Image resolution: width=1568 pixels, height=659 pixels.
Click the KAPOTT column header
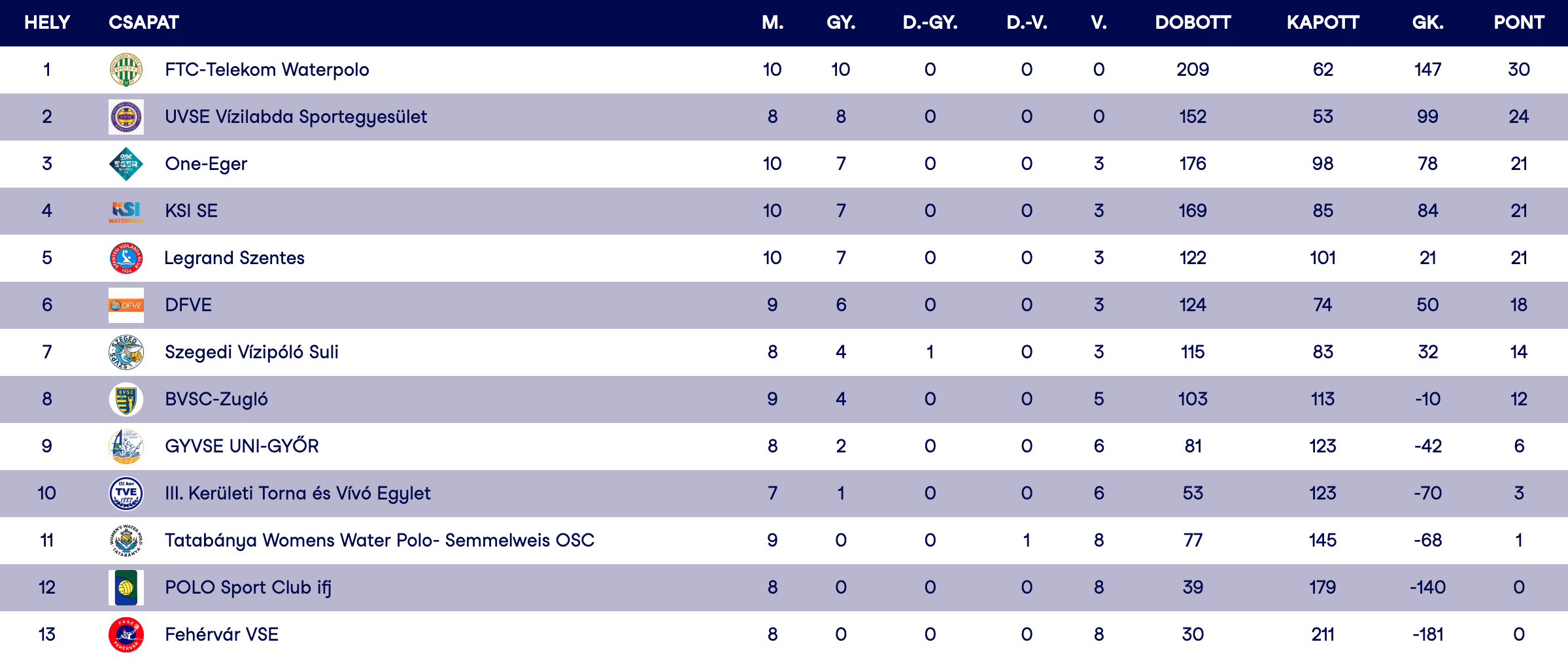tap(1323, 23)
